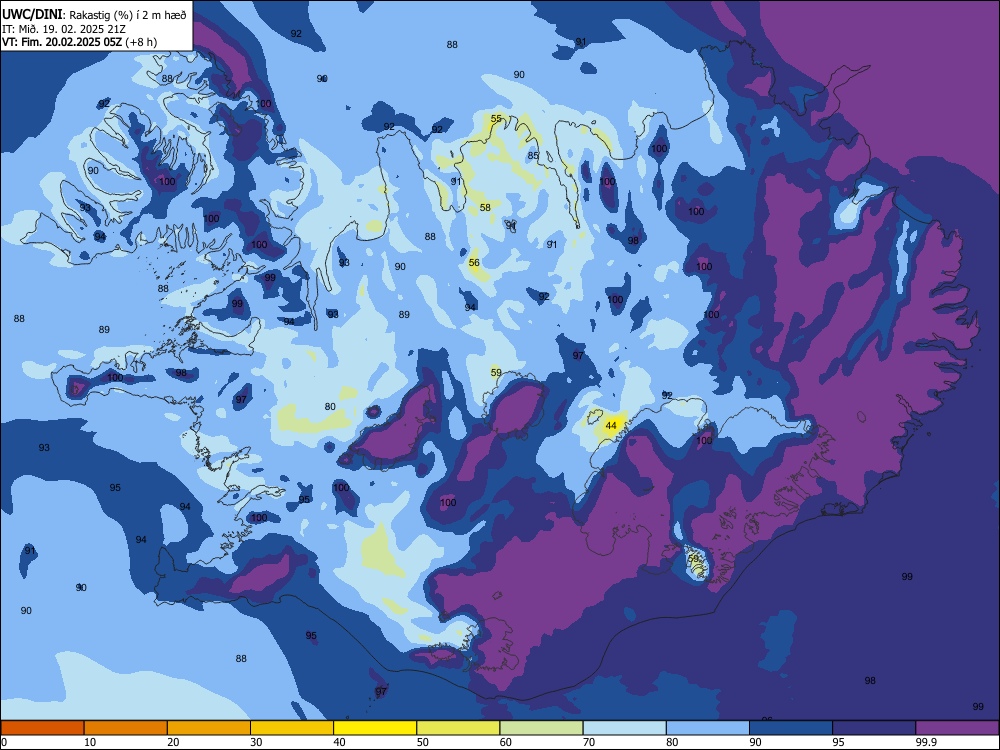Click the '85' humidity value on map
This screenshot has height=750, width=1000.
click(x=533, y=156)
